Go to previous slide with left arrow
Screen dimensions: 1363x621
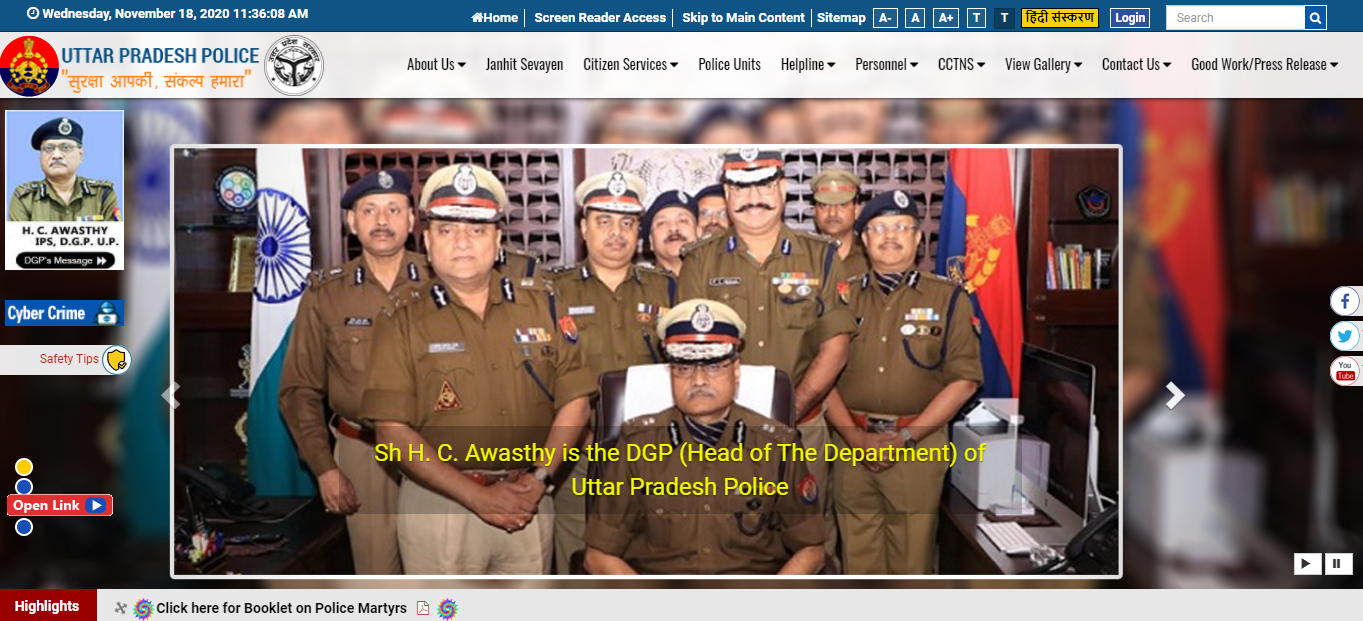click(x=171, y=396)
